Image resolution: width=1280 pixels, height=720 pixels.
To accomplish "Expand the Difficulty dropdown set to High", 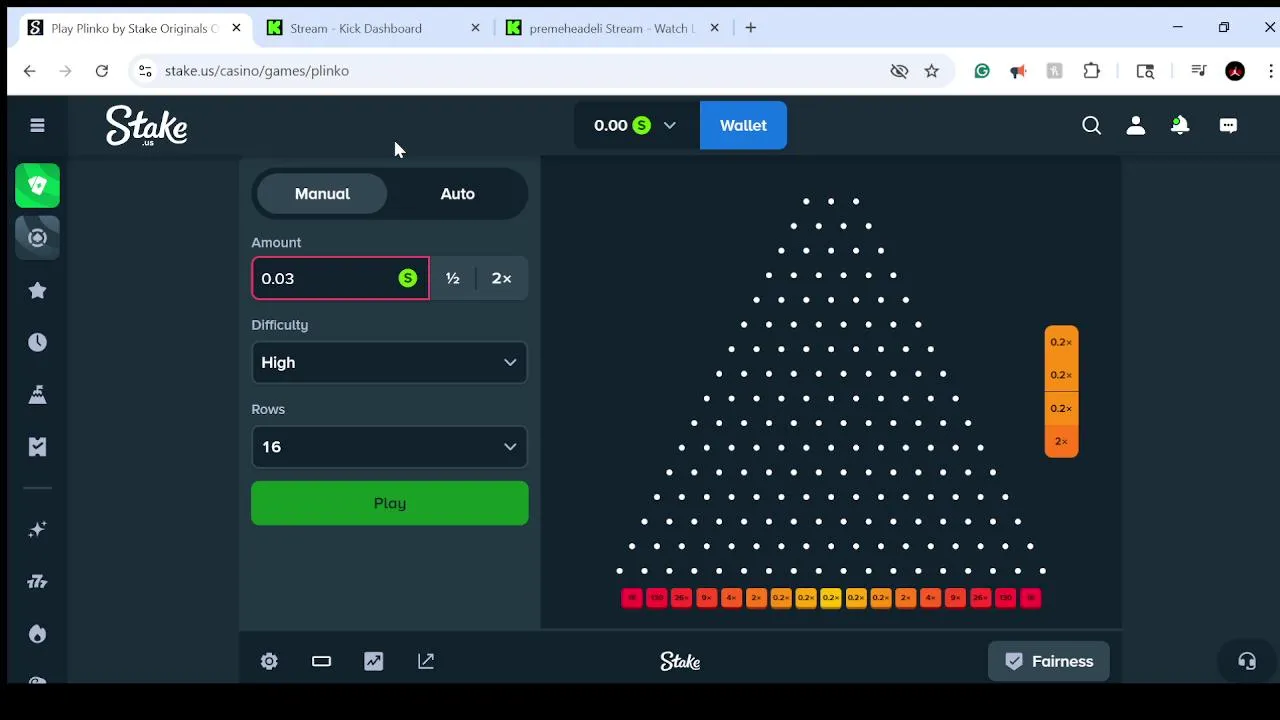I will pyautogui.click(x=389, y=363).
